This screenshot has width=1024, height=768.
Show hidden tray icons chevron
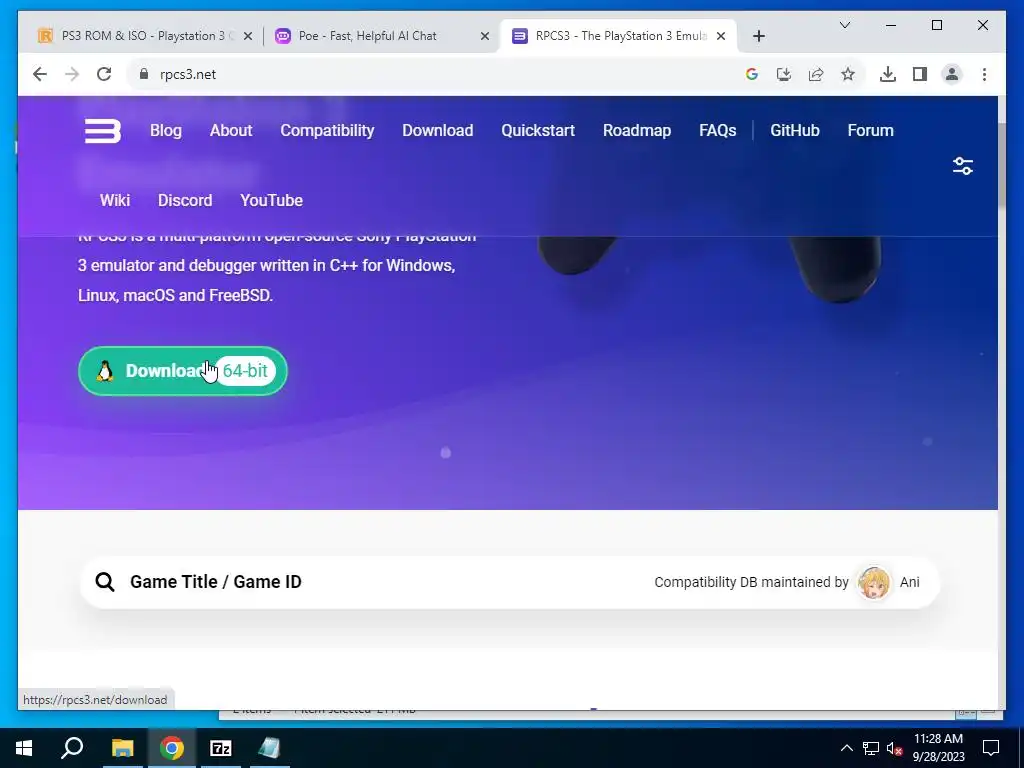tap(846, 748)
